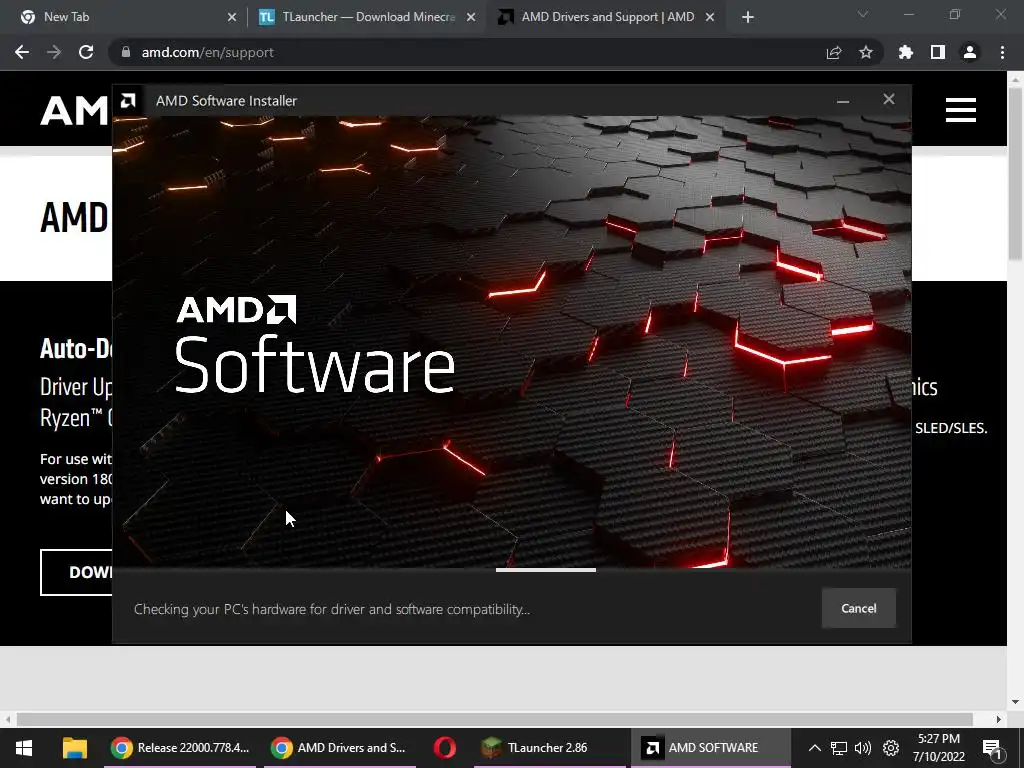Select AMD SOFTWARE taskbar button
Viewport: 1024px width, 768px height.
tap(711, 748)
